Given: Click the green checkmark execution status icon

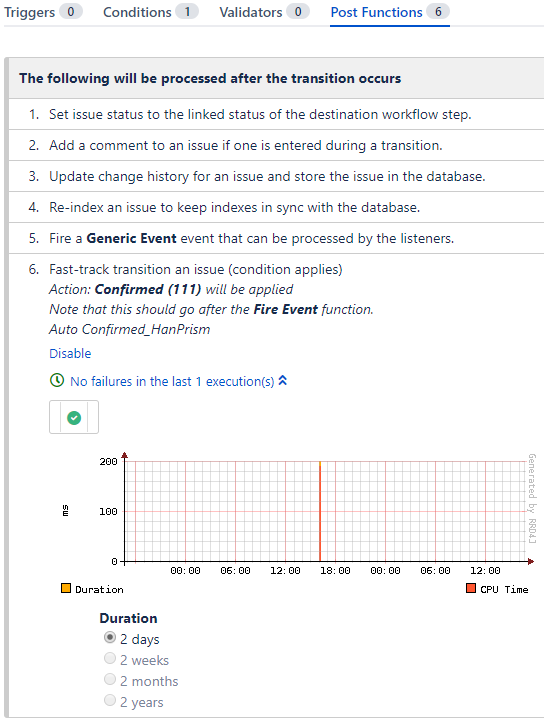Looking at the screenshot, I should [74, 418].
